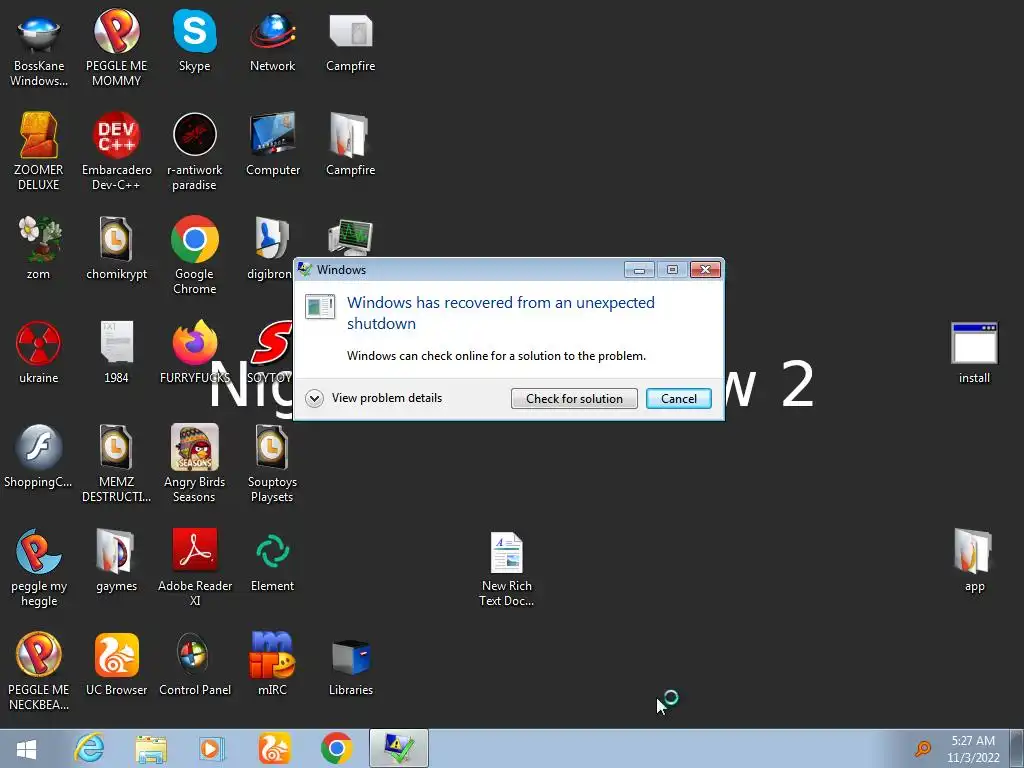
Task: Maximize the Windows dialog window
Action: point(672,270)
